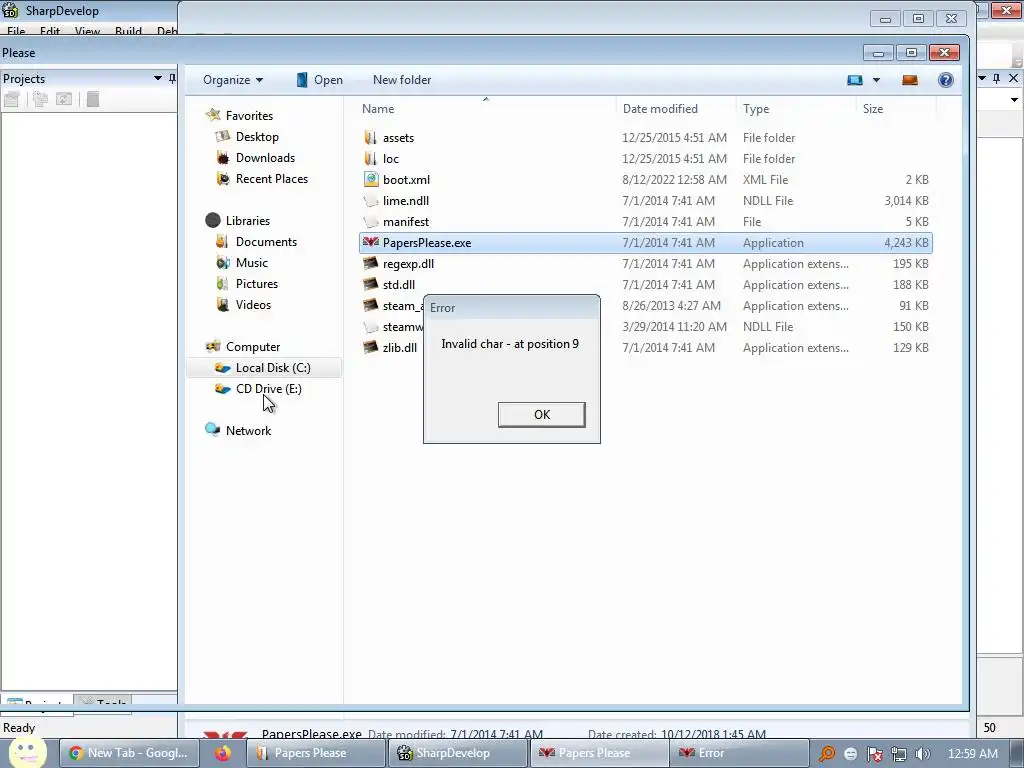Click the 12:59 AM taskbar clock
Viewport: 1024px width, 768px height.
(x=972, y=754)
